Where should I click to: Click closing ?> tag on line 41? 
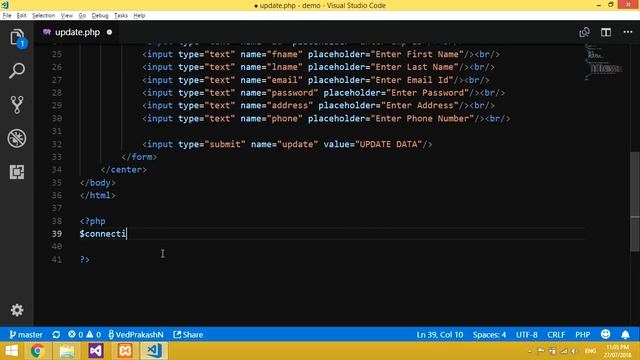pyautogui.click(x=85, y=260)
